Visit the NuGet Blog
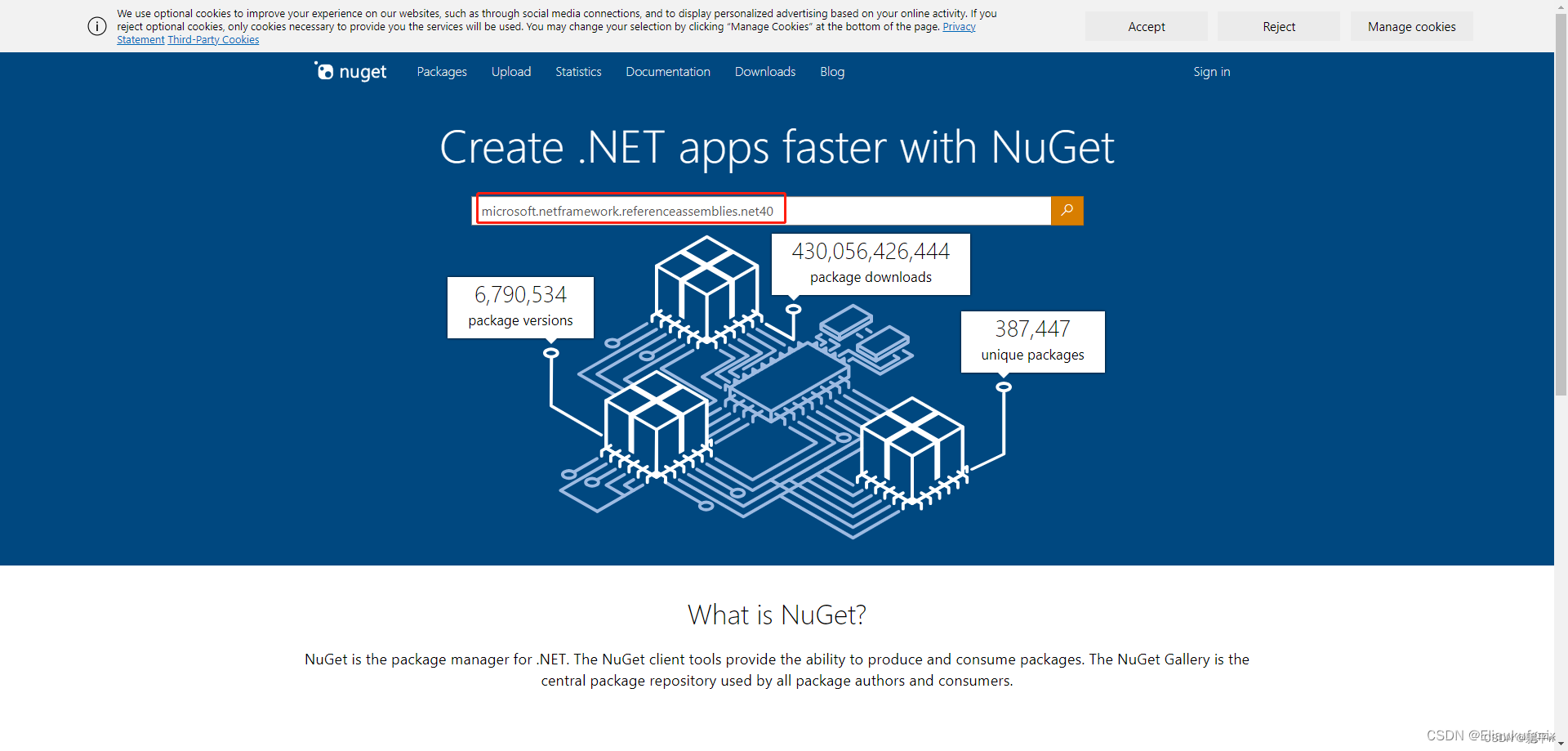 [x=831, y=72]
